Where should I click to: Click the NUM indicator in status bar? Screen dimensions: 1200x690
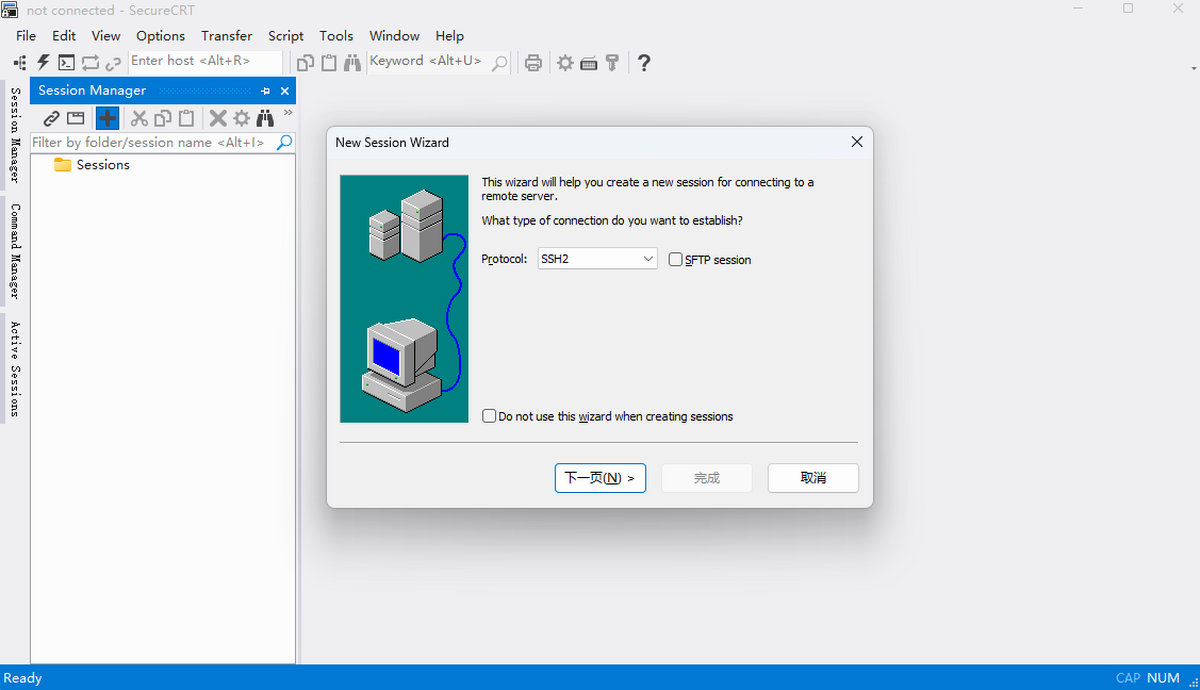(x=1164, y=678)
